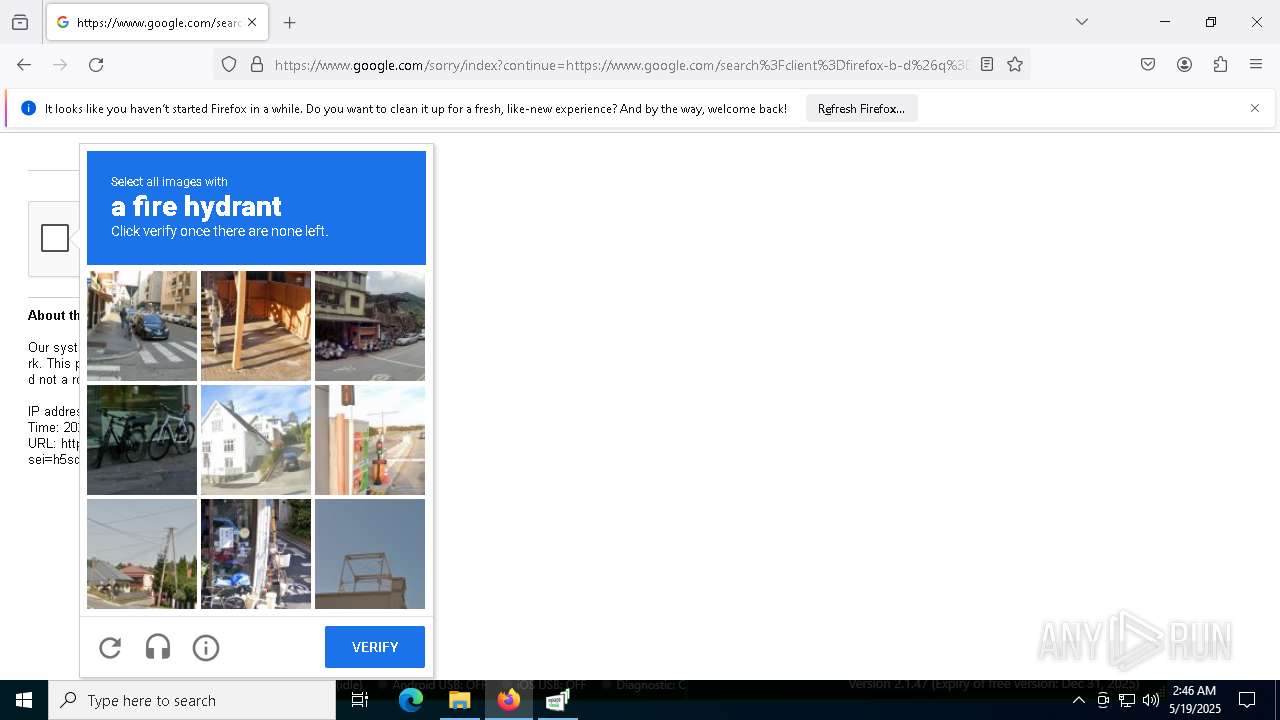
Task: Open the Firefox account icon
Action: tap(1184, 65)
